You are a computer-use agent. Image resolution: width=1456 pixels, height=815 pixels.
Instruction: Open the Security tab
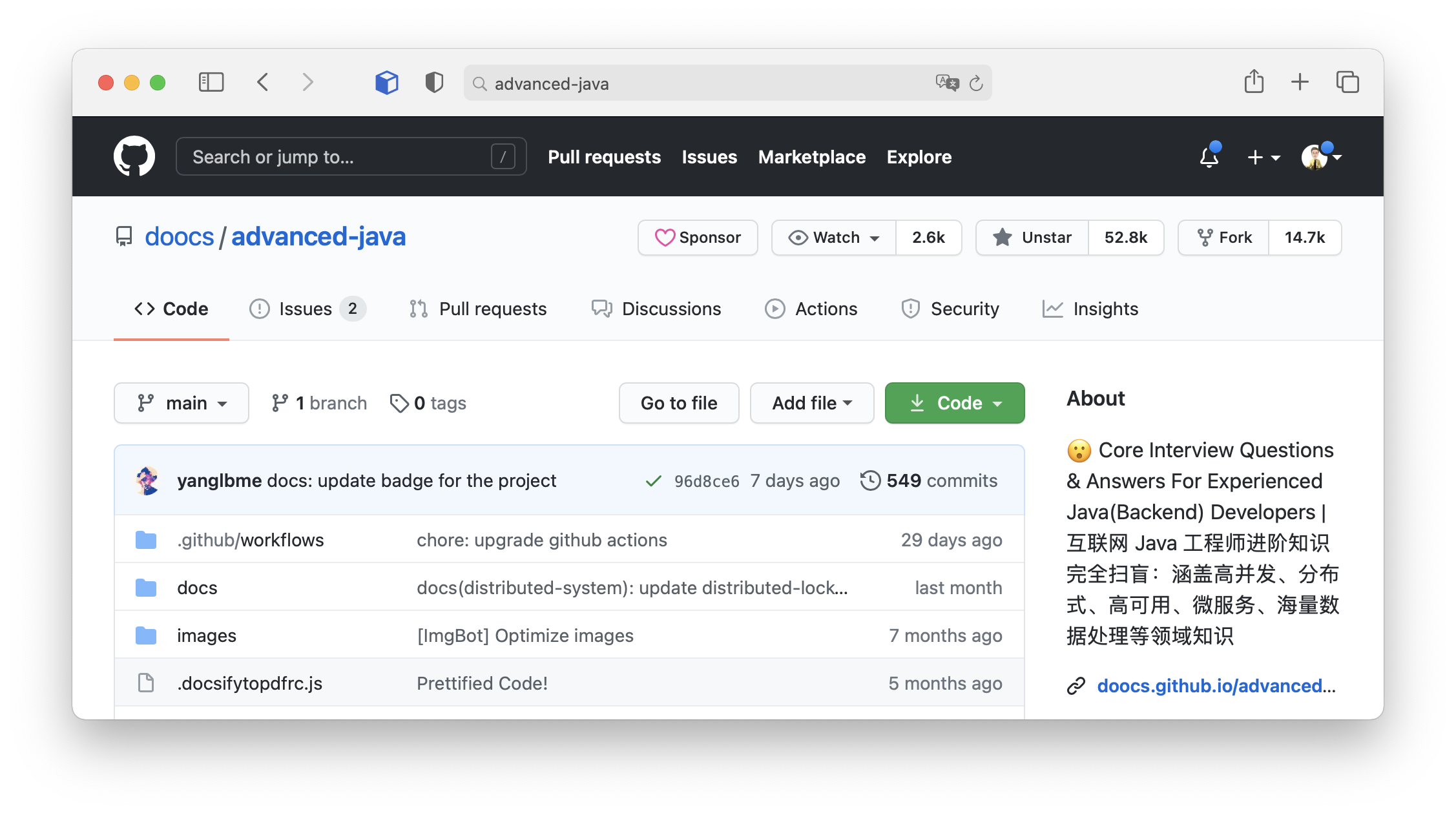coord(950,309)
